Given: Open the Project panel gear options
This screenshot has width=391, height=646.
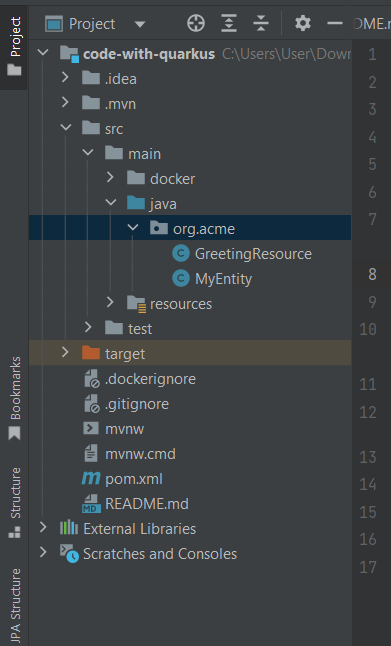Looking at the screenshot, I should [303, 23].
